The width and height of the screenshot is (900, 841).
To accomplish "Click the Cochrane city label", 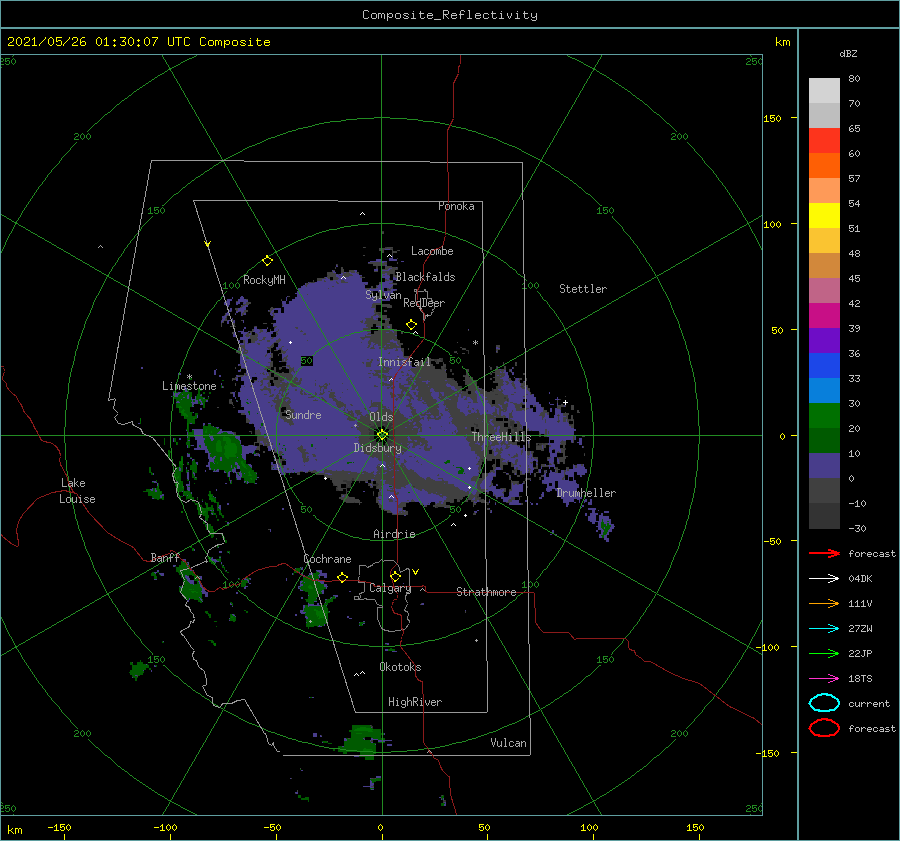I will 327,559.
